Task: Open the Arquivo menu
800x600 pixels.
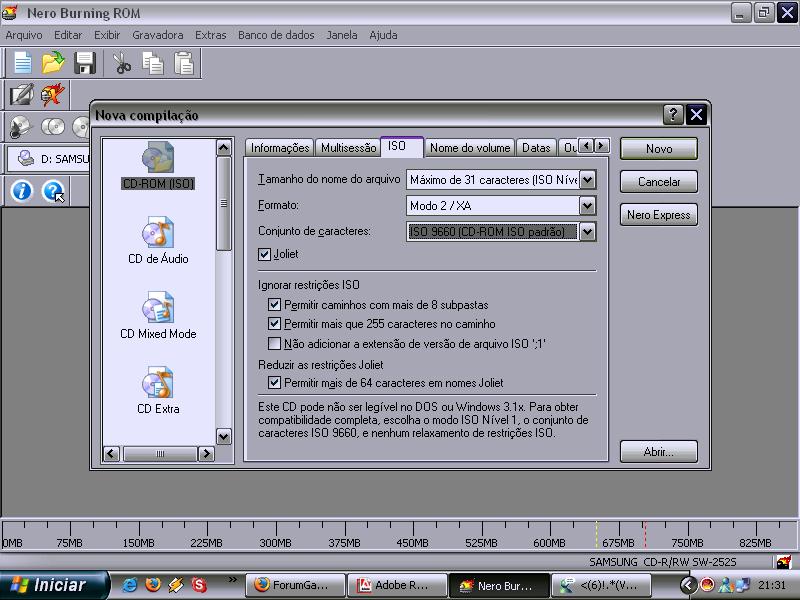Action: [x=24, y=35]
